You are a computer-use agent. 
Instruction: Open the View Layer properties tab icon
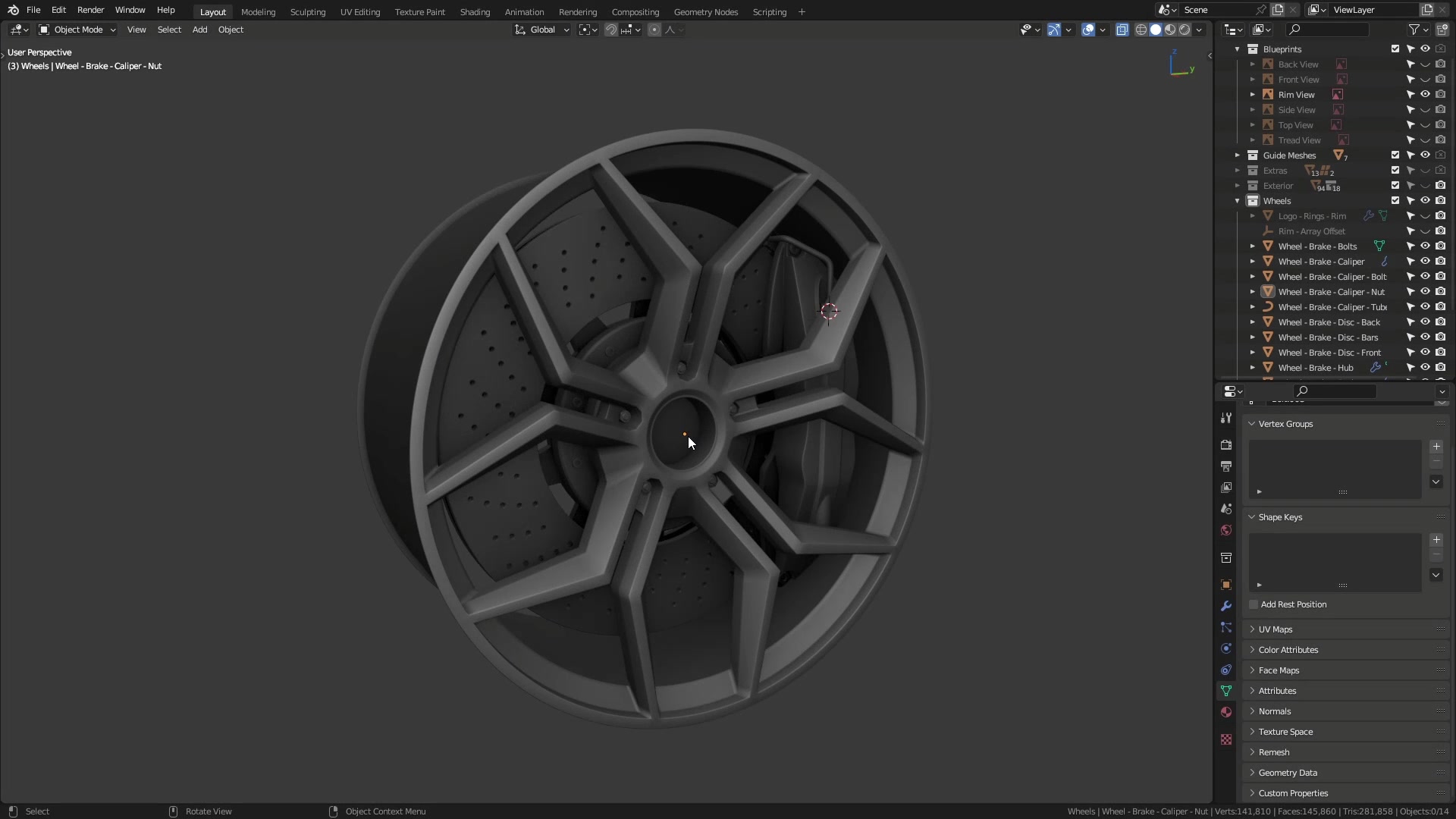tap(1226, 488)
